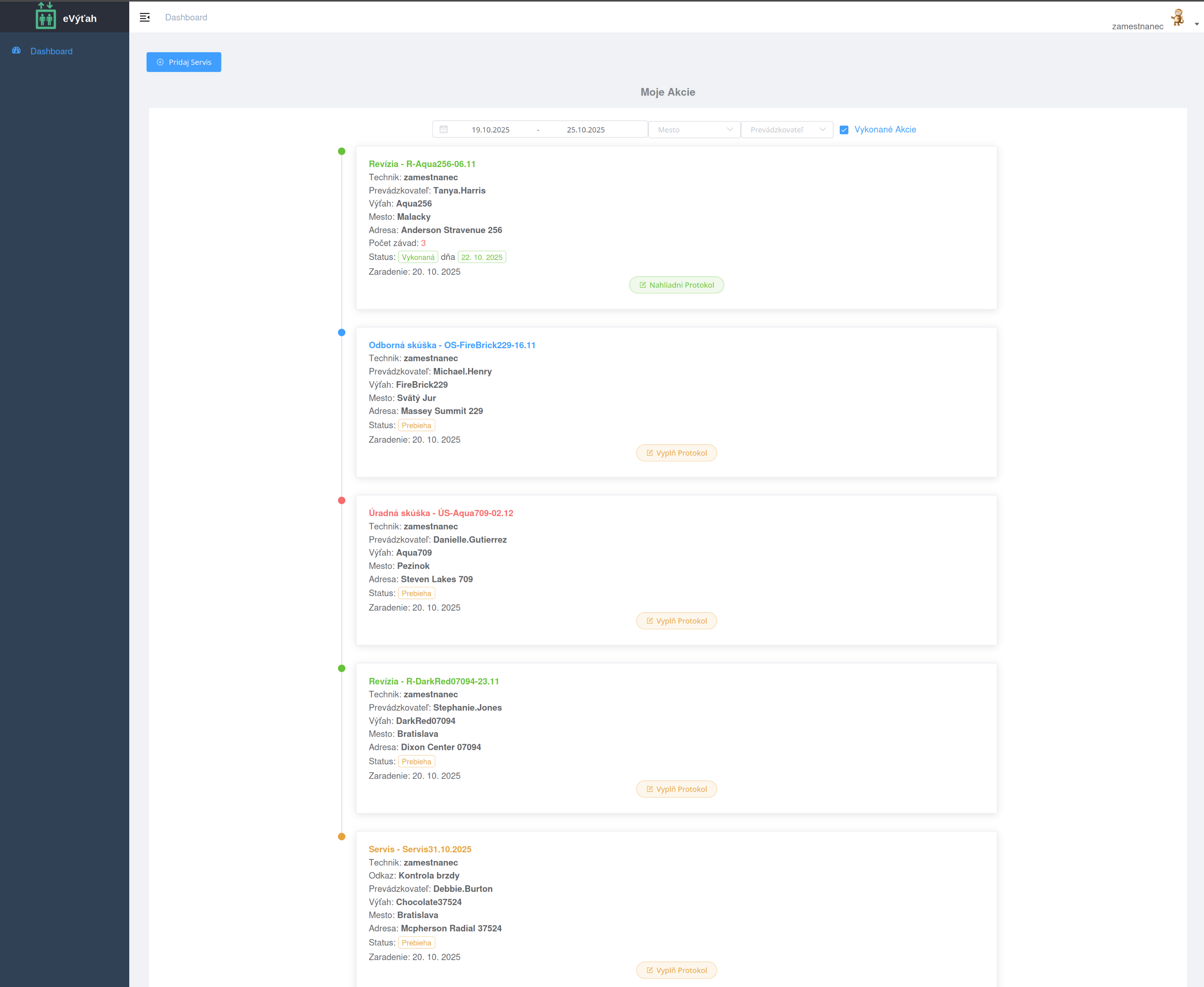This screenshot has width=1204, height=987.
Task: Click the zamestnanec monkey avatar
Action: pos(1177,18)
